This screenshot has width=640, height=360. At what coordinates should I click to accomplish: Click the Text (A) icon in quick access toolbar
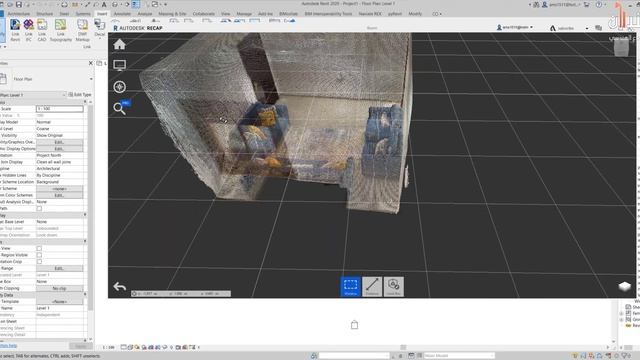coord(104,4)
